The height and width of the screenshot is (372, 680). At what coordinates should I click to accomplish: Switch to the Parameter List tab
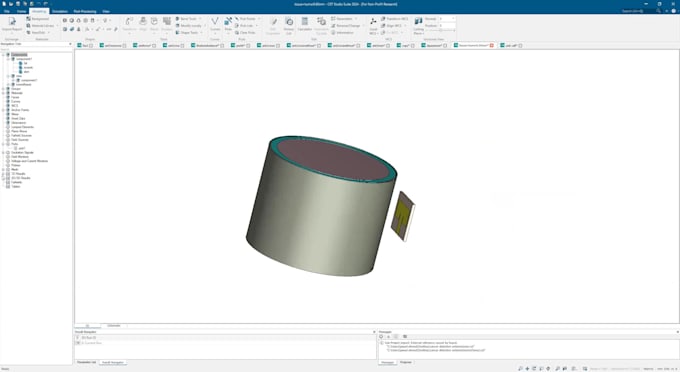[x=86, y=362]
